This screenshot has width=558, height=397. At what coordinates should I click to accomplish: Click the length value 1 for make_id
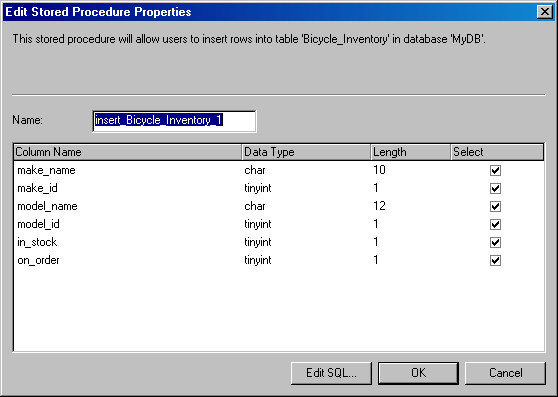click(376, 188)
